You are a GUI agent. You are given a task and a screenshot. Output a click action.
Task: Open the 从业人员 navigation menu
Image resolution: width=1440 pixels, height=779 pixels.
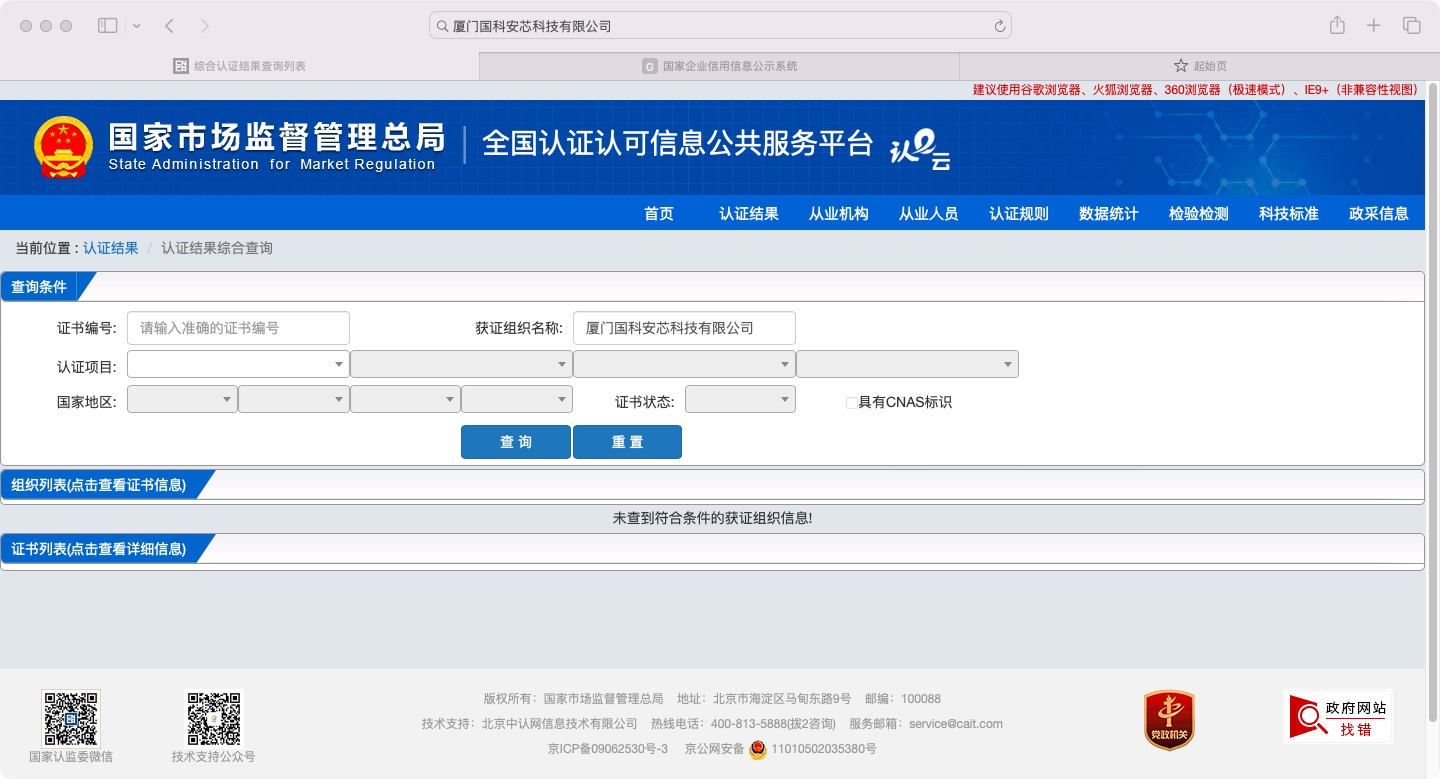pos(929,213)
